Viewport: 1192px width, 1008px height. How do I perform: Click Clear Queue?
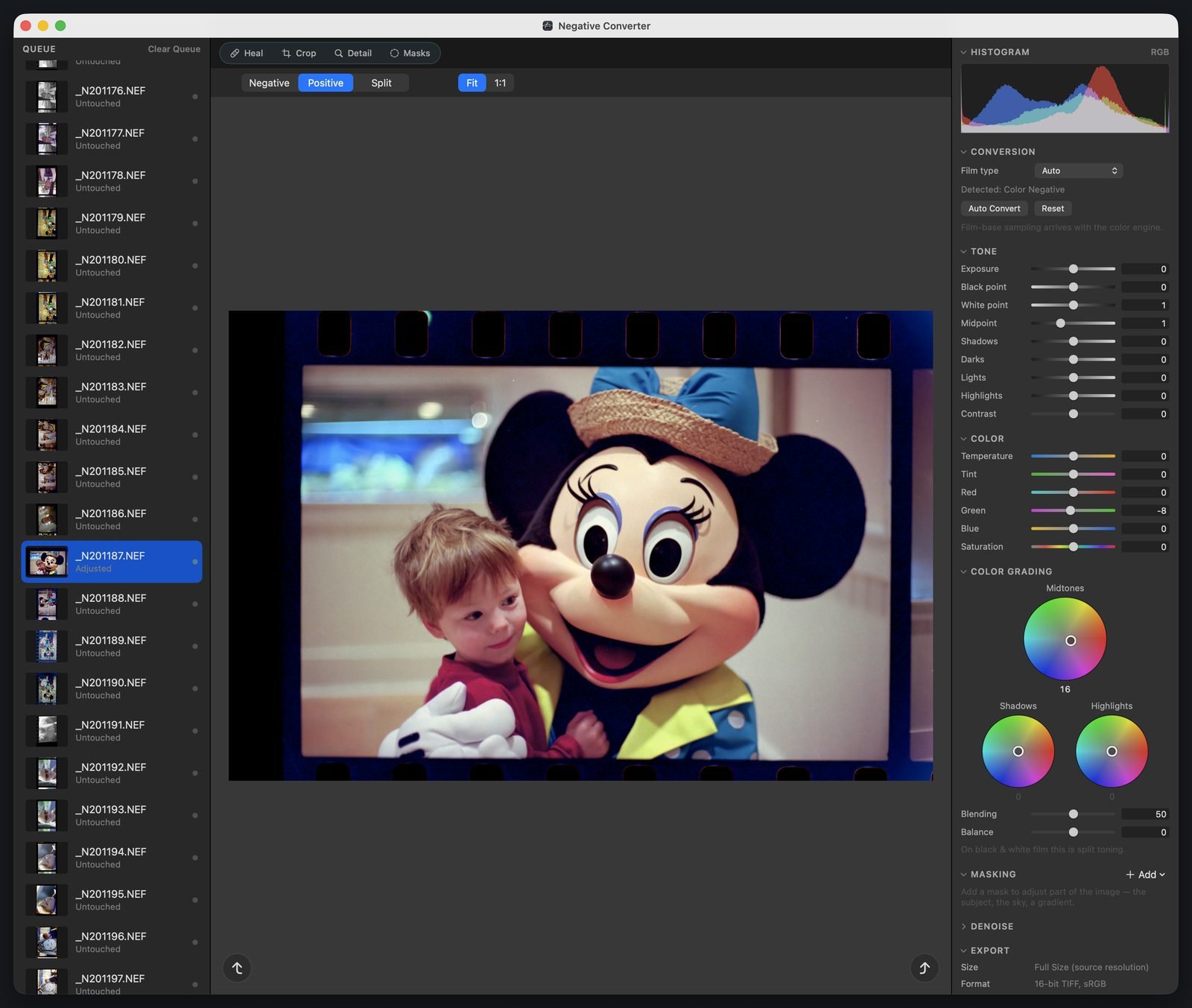click(x=174, y=49)
